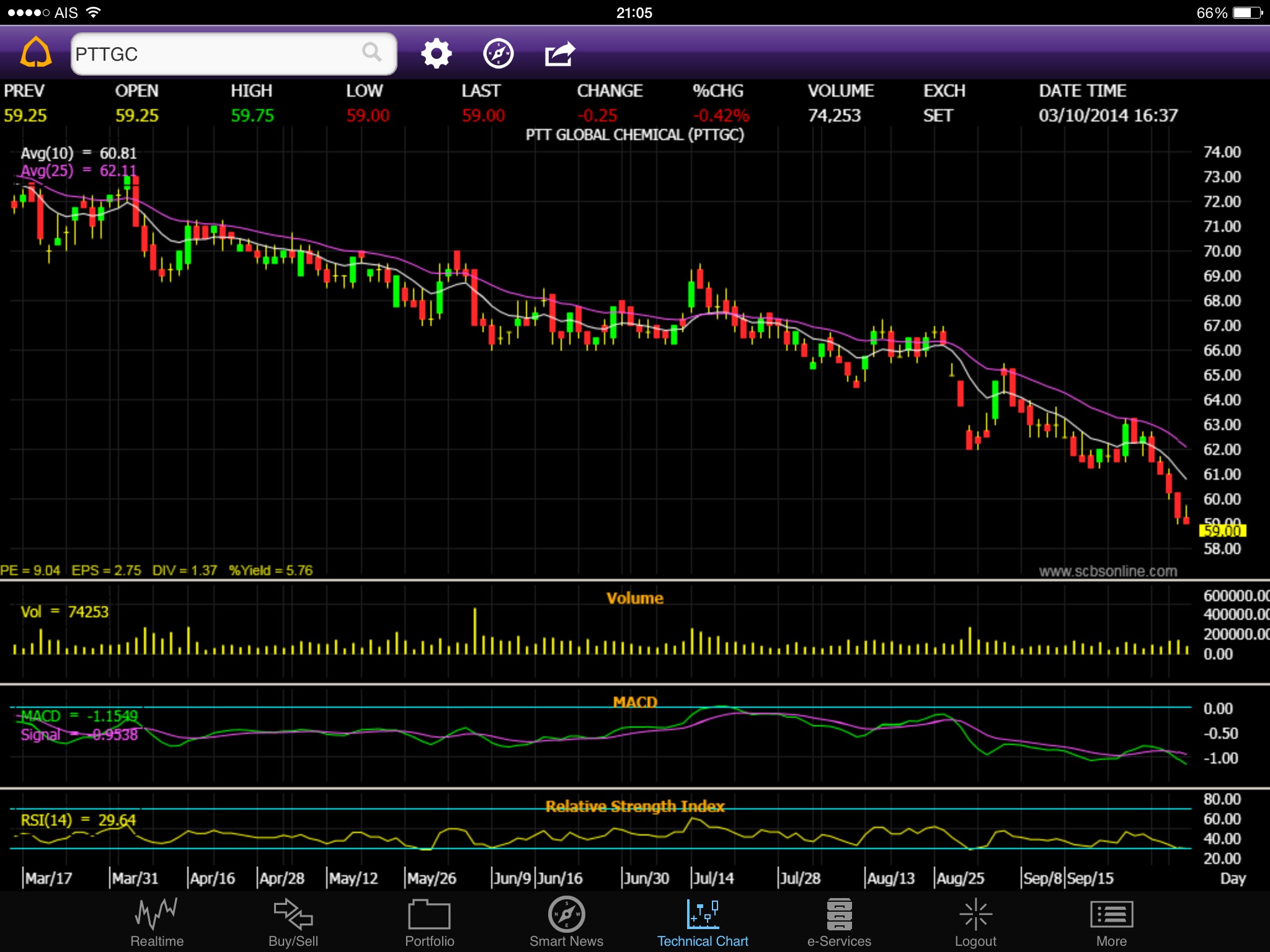Open the Buy/Sell tab
This screenshot has height=952, width=1270.
tap(293, 922)
